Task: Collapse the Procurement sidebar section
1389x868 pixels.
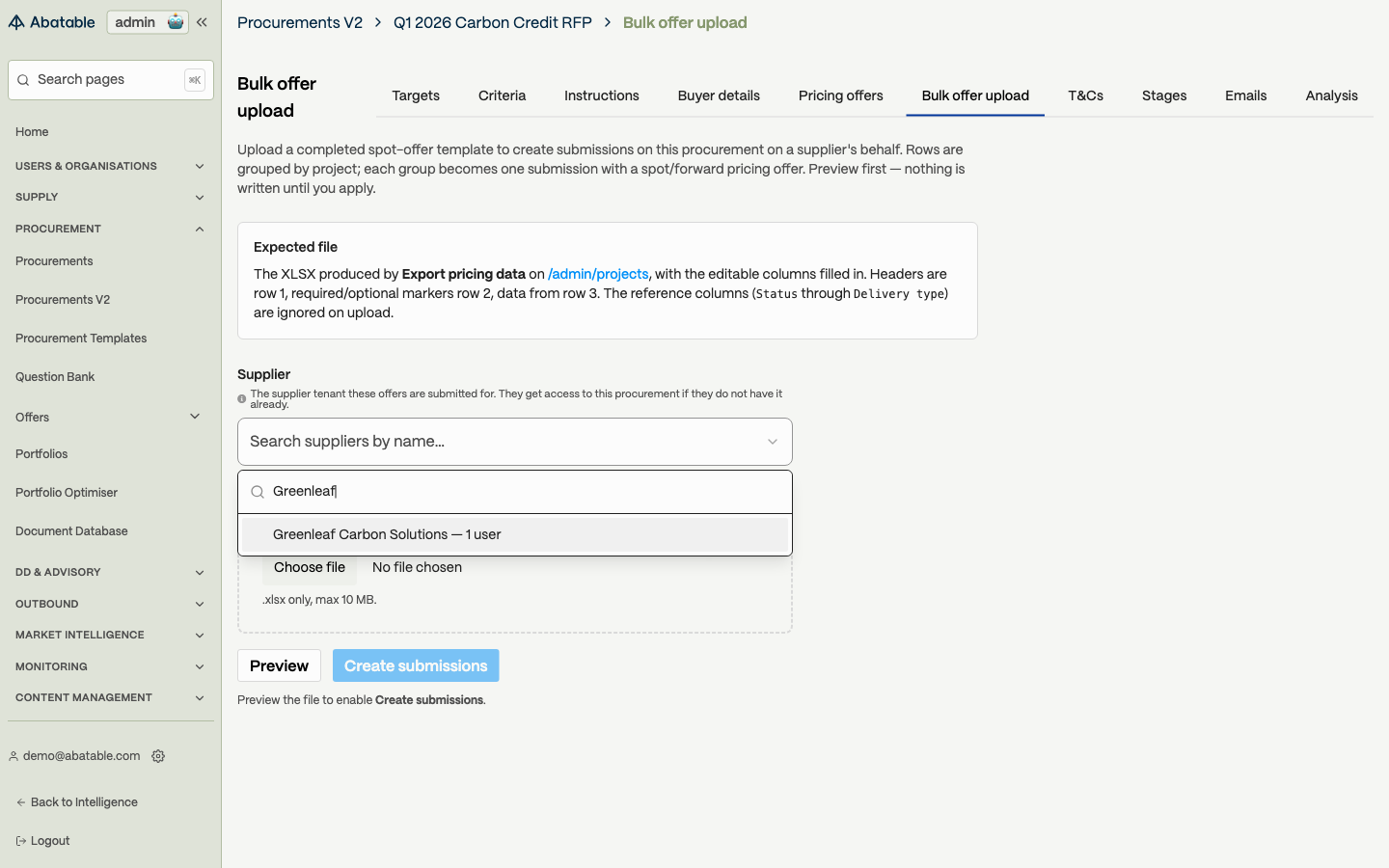Action: pyautogui.click(x=200, y=229)
